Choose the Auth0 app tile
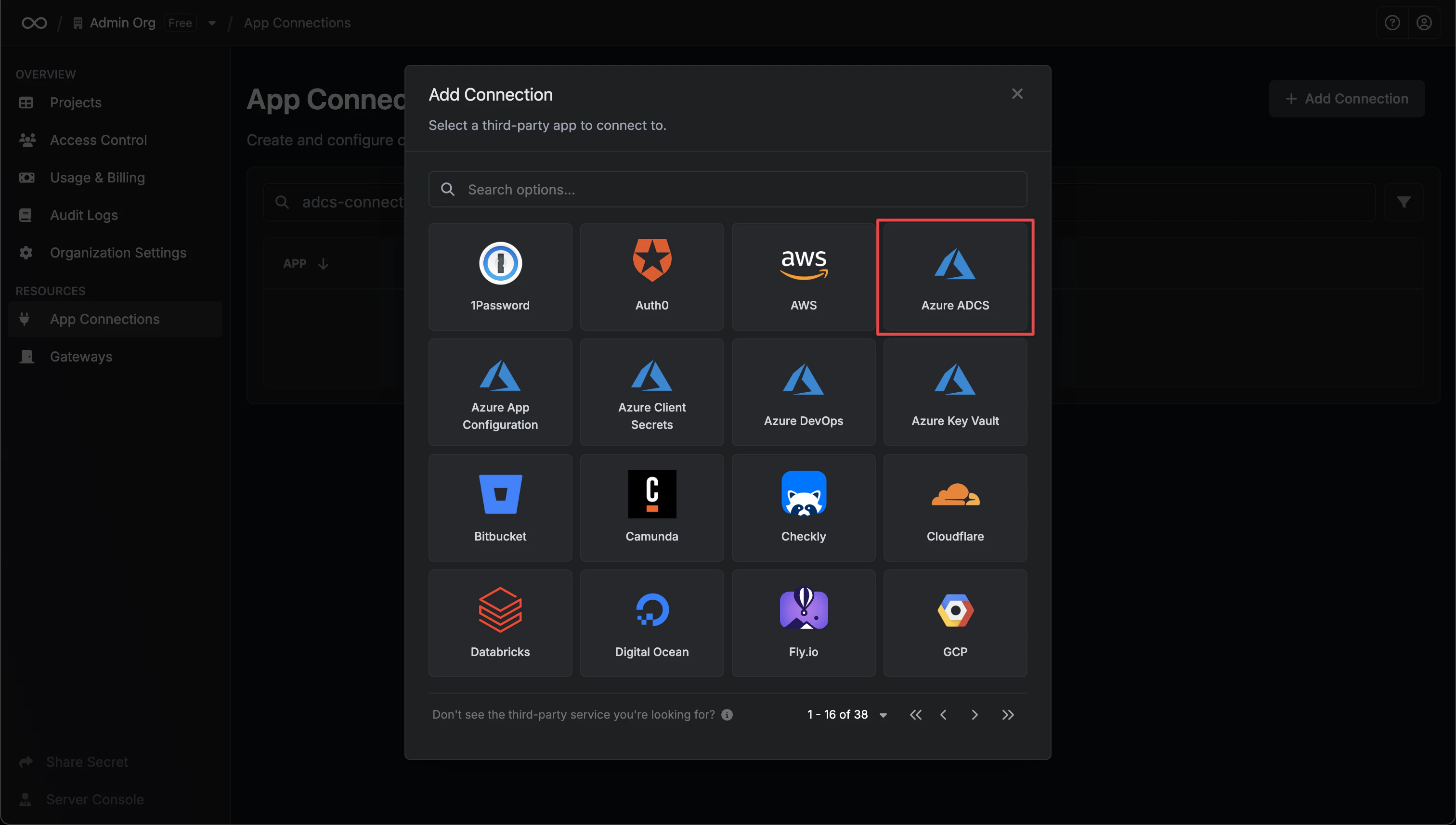 652,276
